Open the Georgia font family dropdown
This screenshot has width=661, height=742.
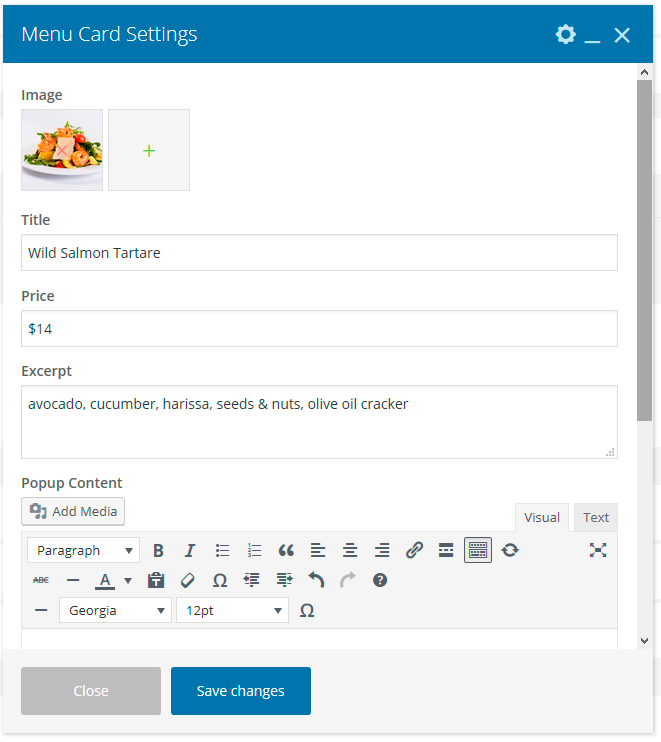[x=115, y=610]
